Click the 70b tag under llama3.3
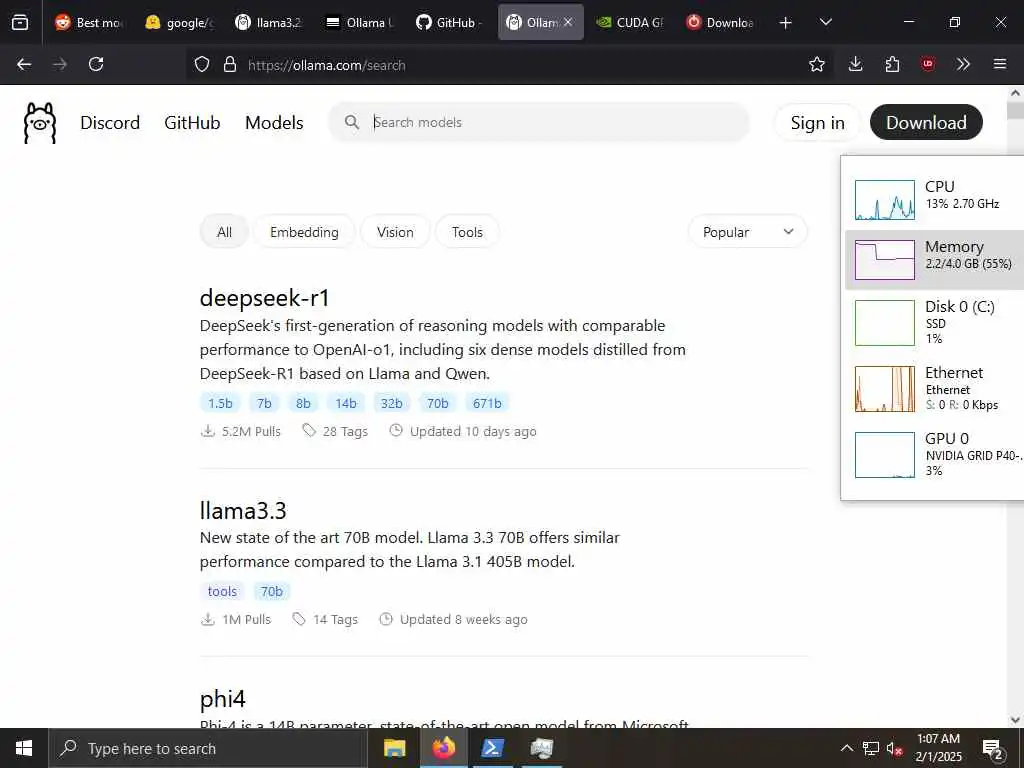Screen dimensions: 1024x768 (272, 591)
